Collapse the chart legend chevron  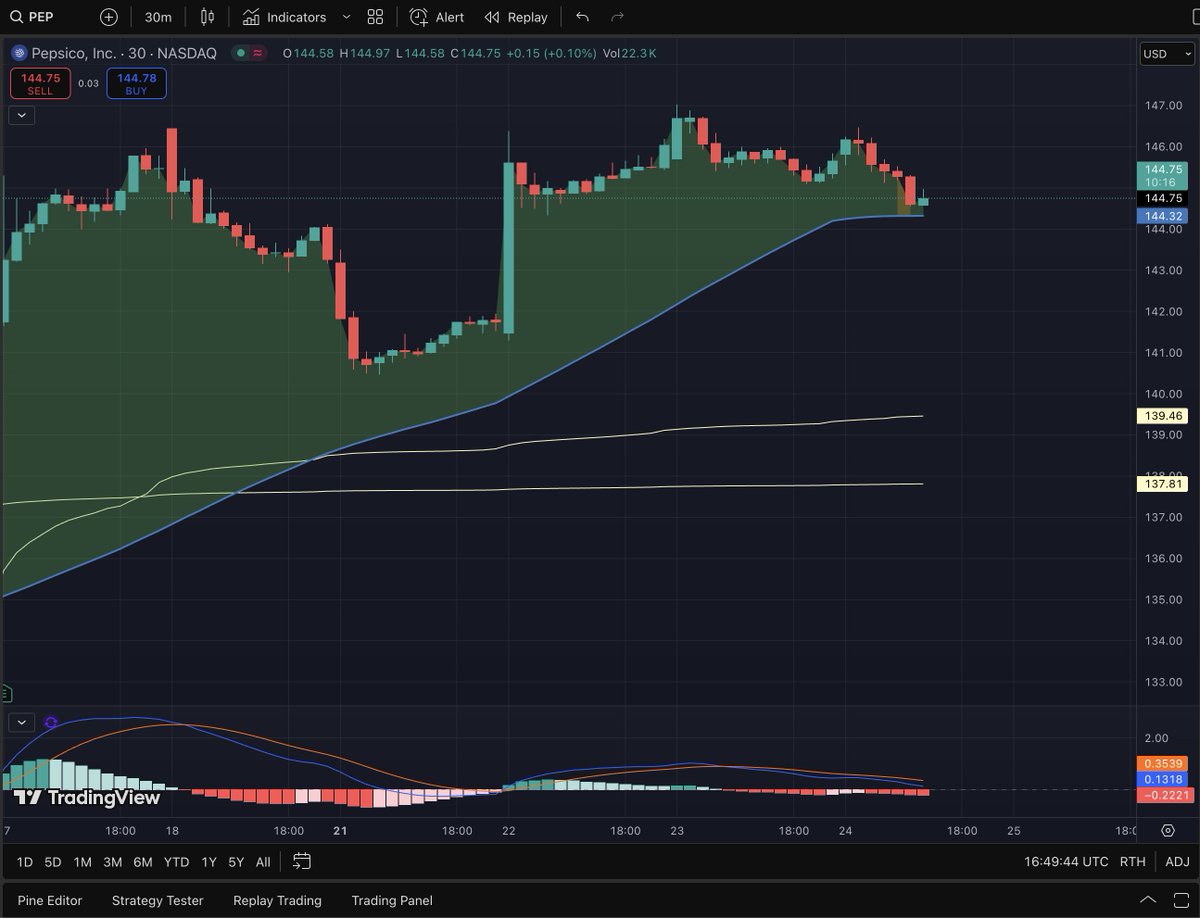22,115
